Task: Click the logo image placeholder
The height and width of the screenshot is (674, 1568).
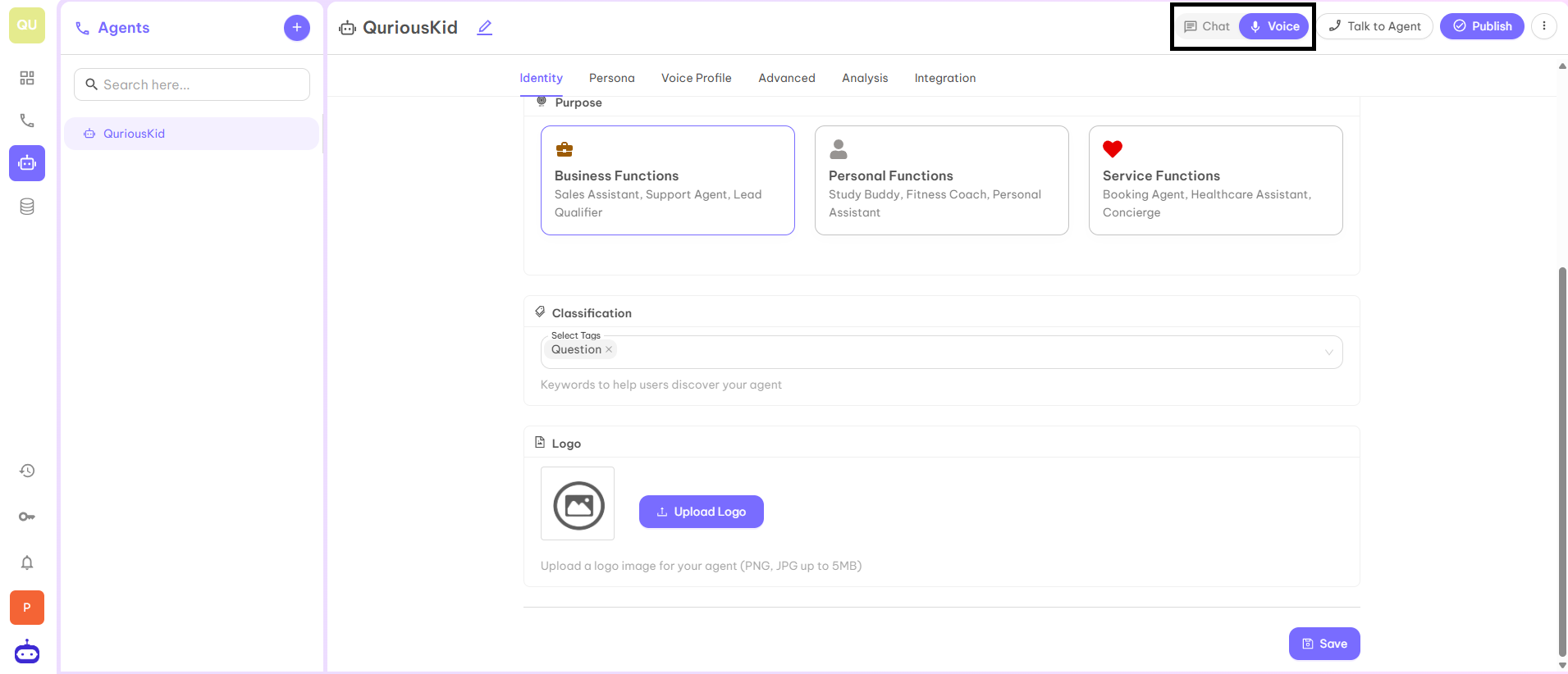Action: [578, 503]
